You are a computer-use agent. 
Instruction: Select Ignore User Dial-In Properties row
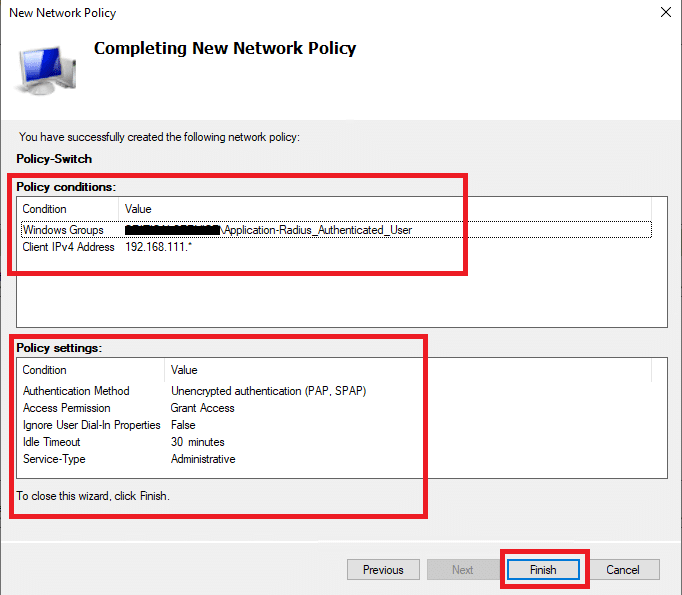click(92, 425)
